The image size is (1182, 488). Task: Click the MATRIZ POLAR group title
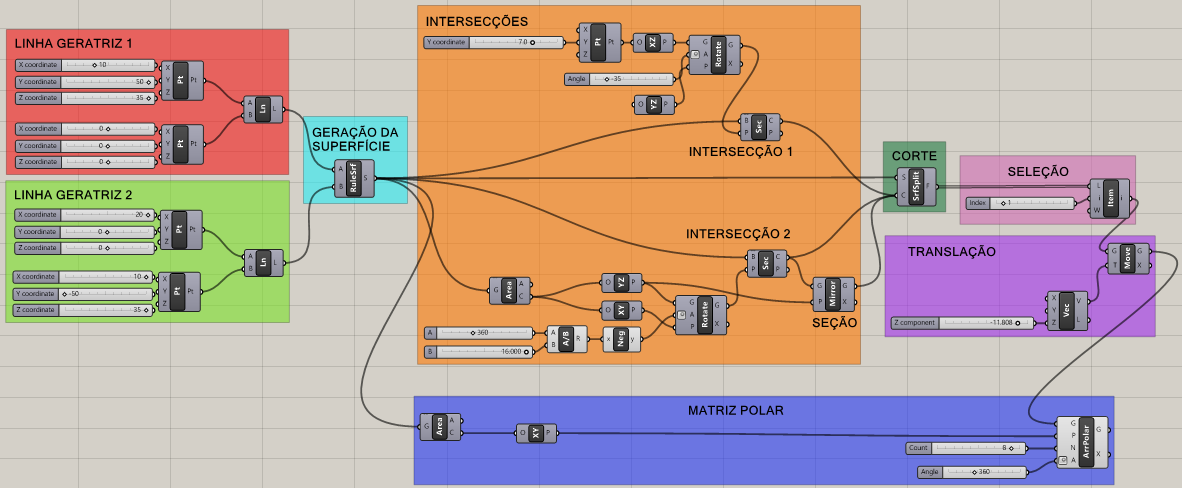(x=735, y=410)
